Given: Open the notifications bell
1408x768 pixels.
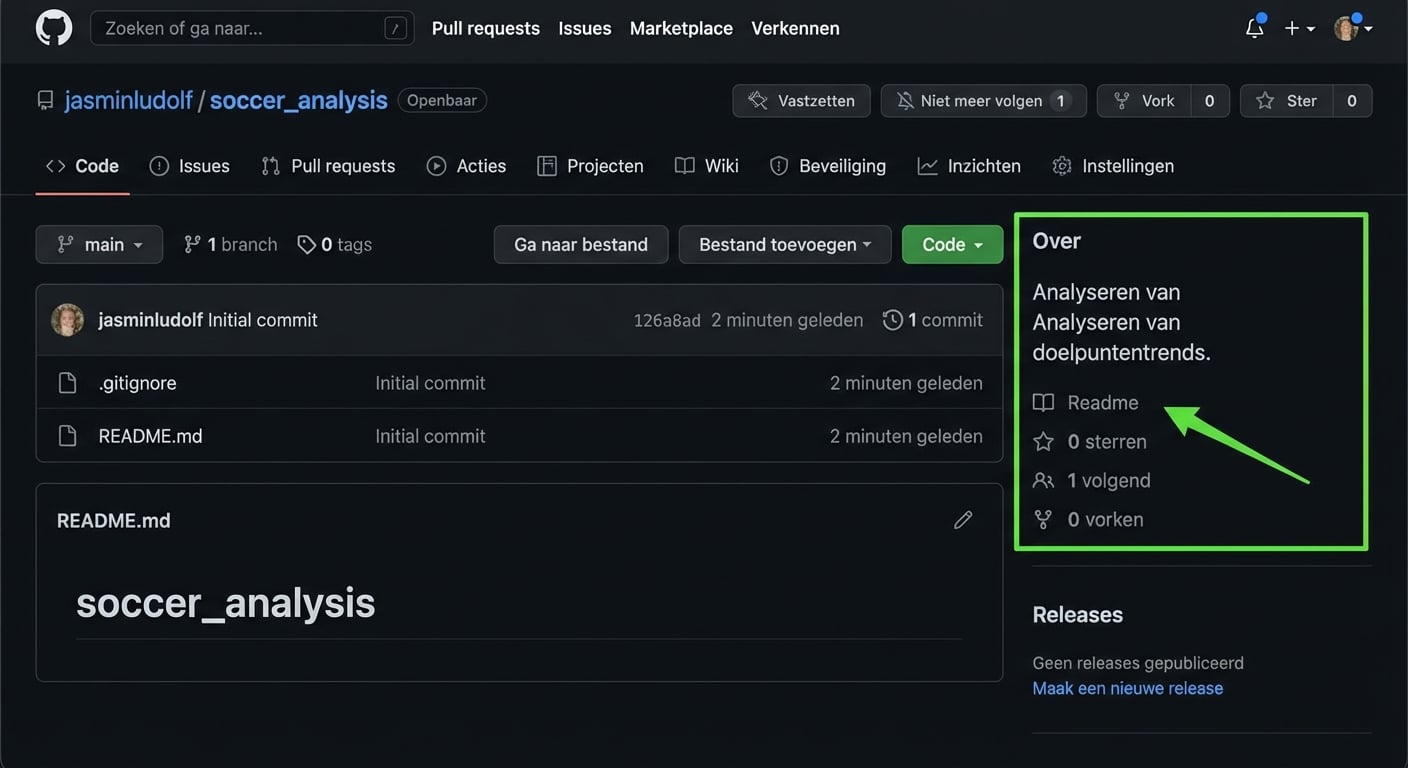Looking at the screenshot, I should (x=1254, y=28).
